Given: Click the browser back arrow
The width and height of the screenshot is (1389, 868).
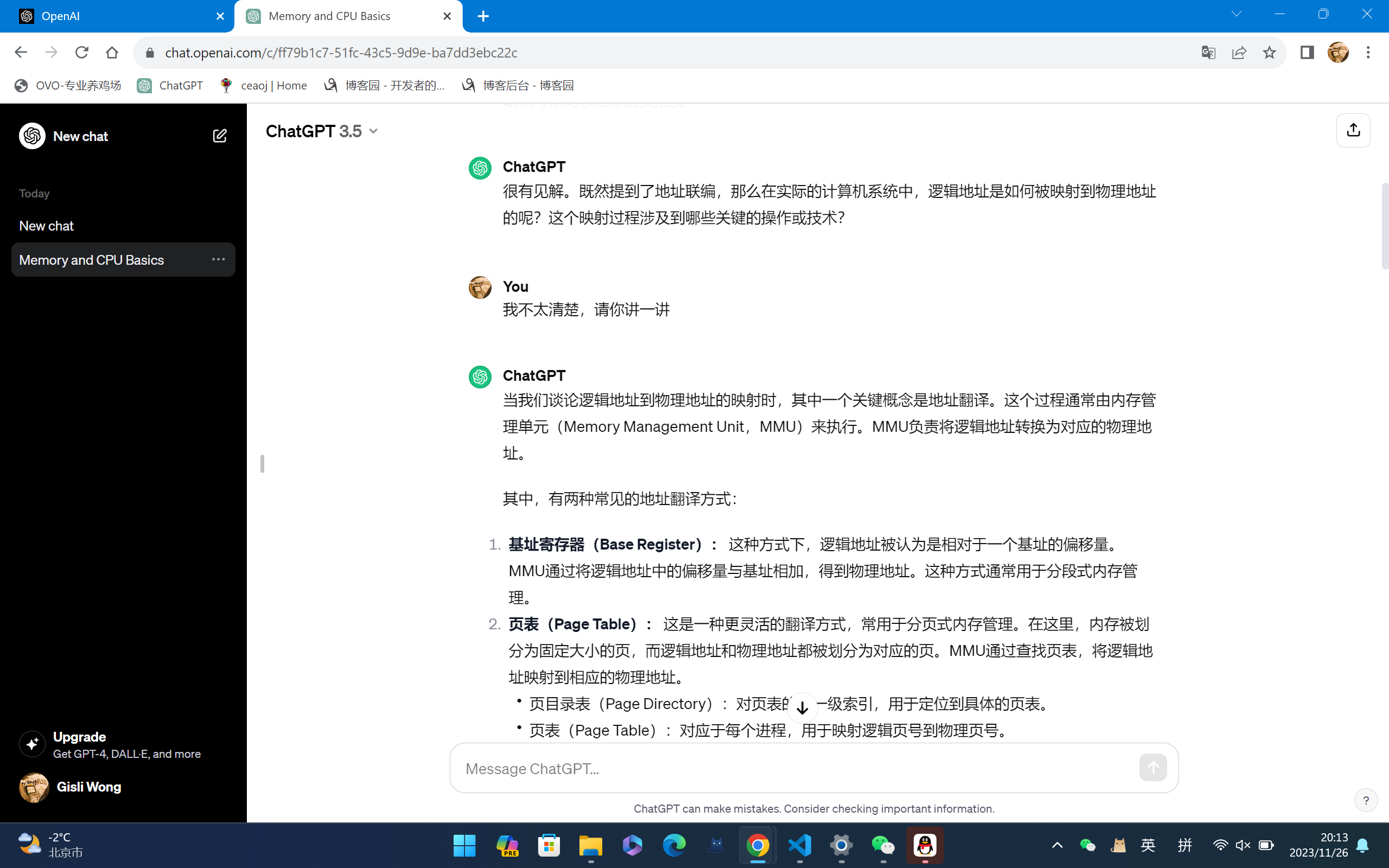Looking at the screenshot, I should 21,52.
